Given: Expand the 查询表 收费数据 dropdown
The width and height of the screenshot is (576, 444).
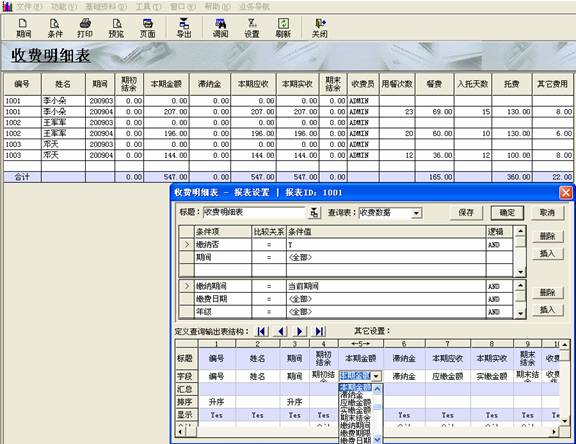Looking at the screenshot, I should [x=416, y=213].
